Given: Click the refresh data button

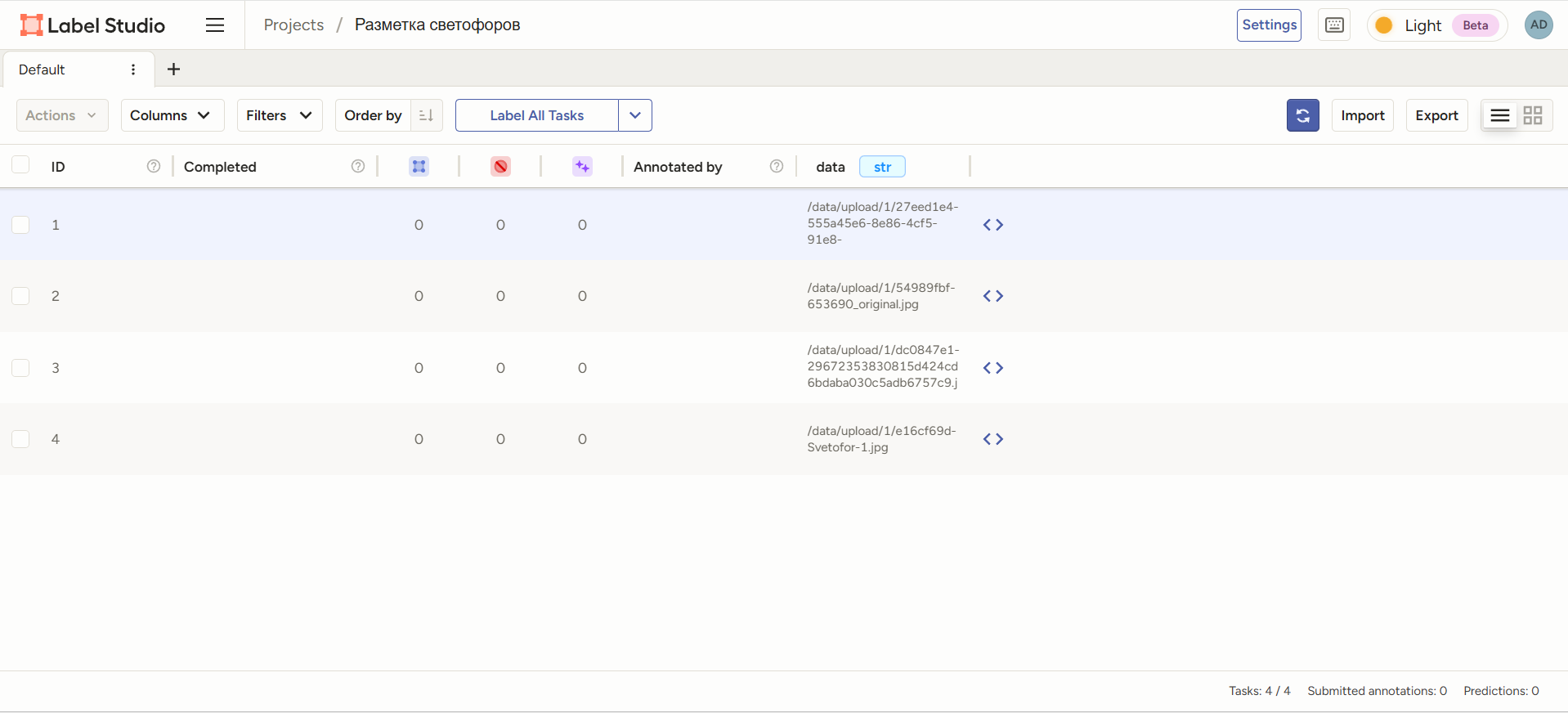Looking at the screenshot, I should coord(1302,115).
